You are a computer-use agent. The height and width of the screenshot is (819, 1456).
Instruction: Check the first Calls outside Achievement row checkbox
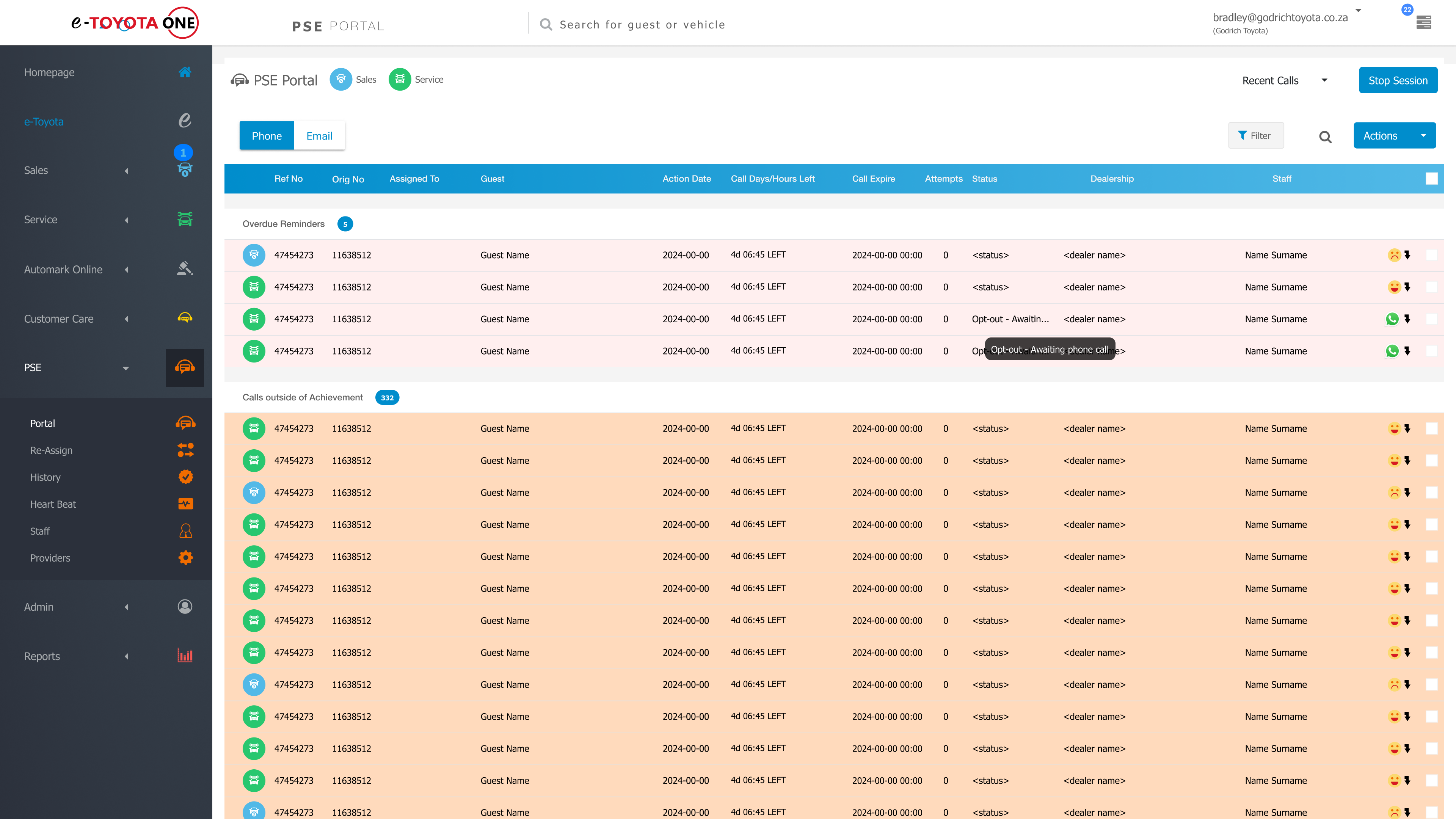coord(1431,428)
